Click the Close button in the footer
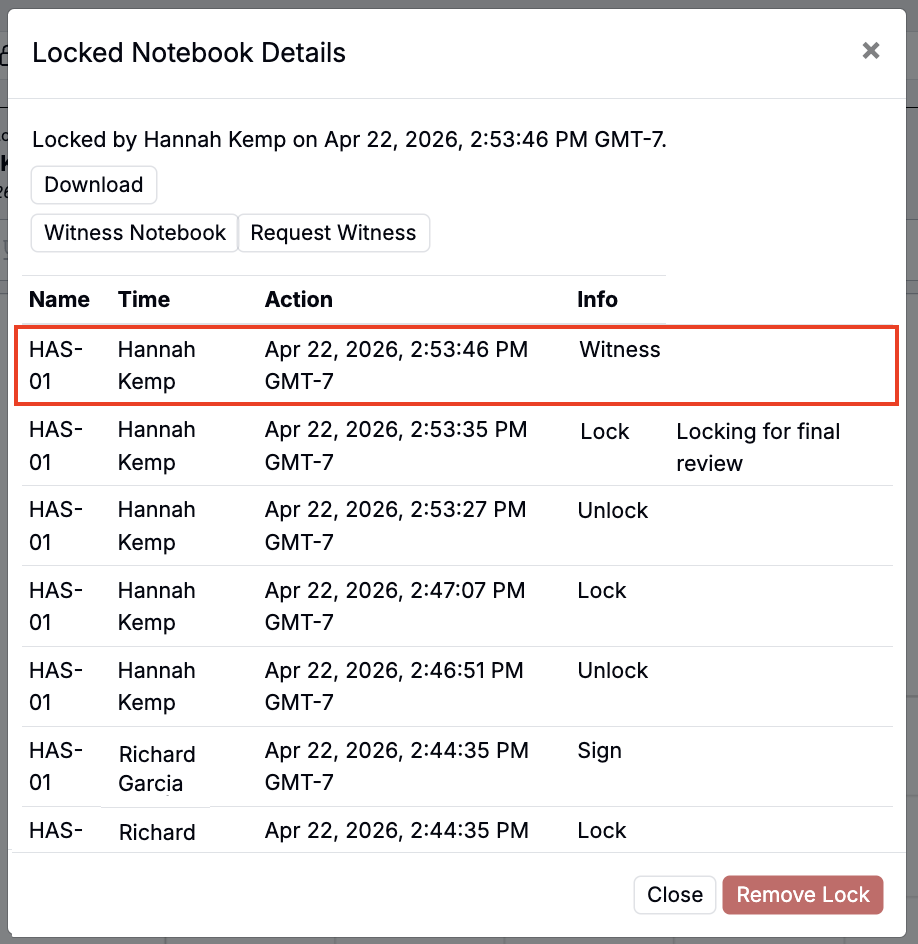This screenshot has height=944, width=918. click(675, 895)
